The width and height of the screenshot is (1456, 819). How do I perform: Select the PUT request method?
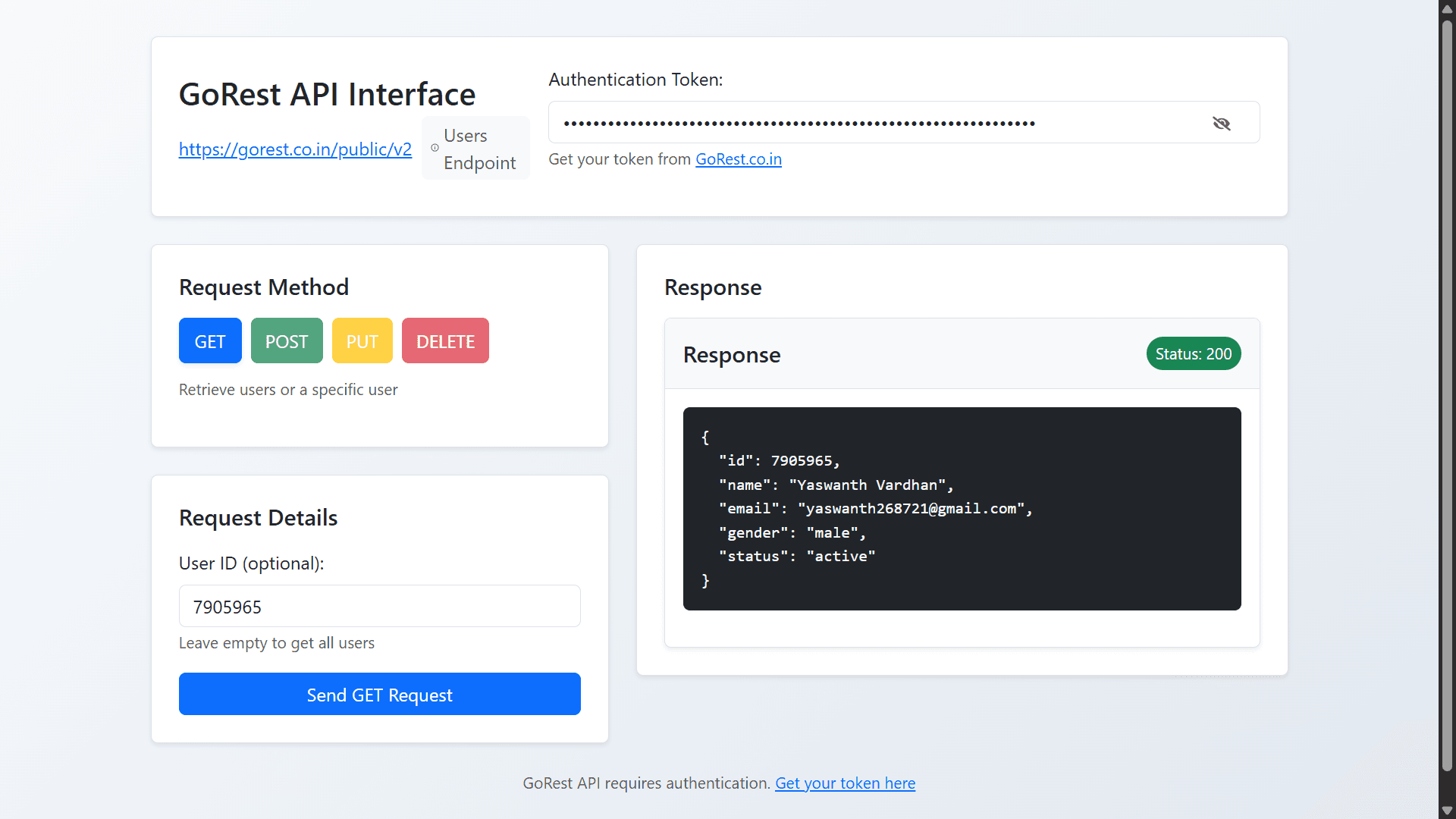tap(362, 340)
